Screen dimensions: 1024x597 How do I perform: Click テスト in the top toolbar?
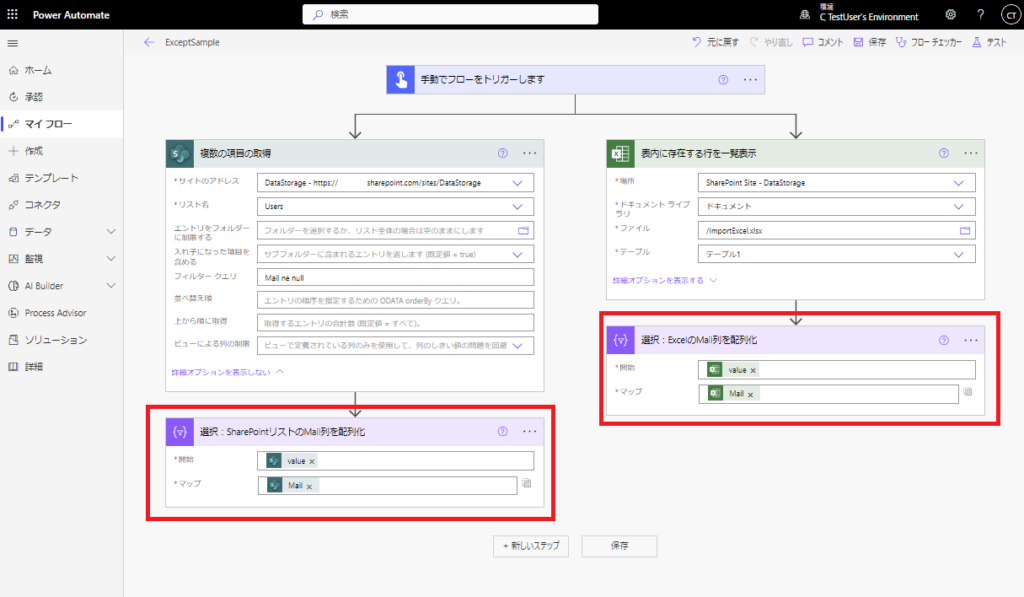[989, 42]
